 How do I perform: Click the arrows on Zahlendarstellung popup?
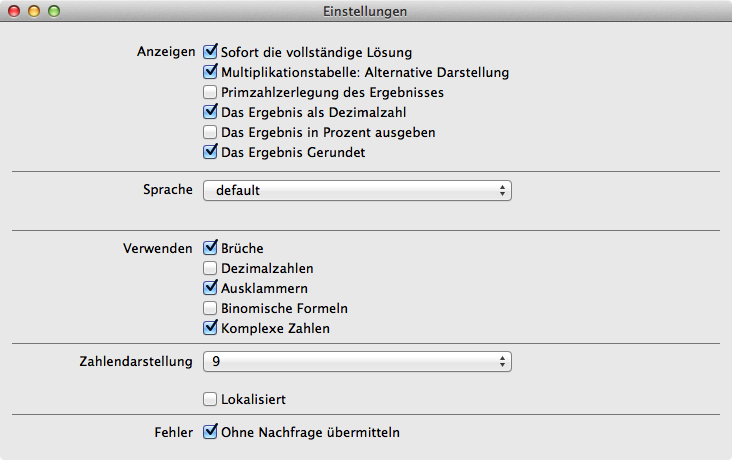click(x=502, y=361)
